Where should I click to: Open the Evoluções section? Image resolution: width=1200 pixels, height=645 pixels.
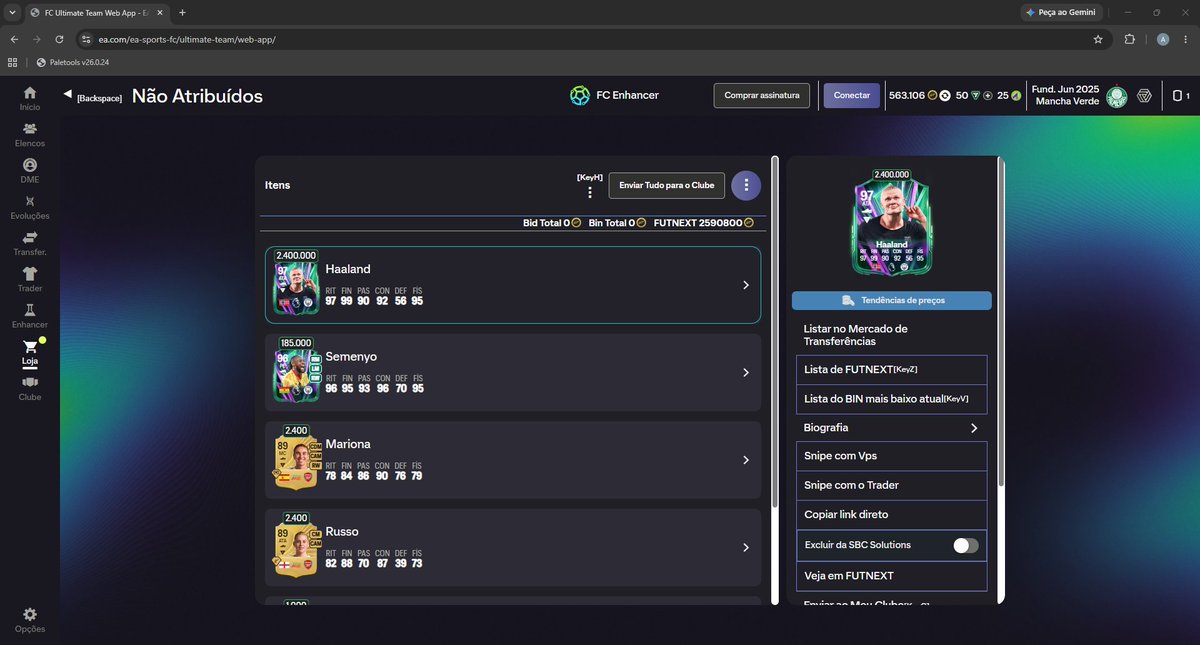pyautogui.click(x=30, y=208)
